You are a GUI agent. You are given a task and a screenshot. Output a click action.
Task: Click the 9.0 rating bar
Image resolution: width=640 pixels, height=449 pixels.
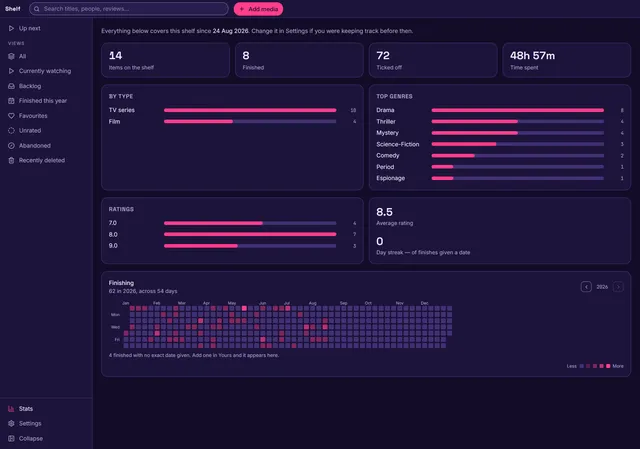coord(250,246)
